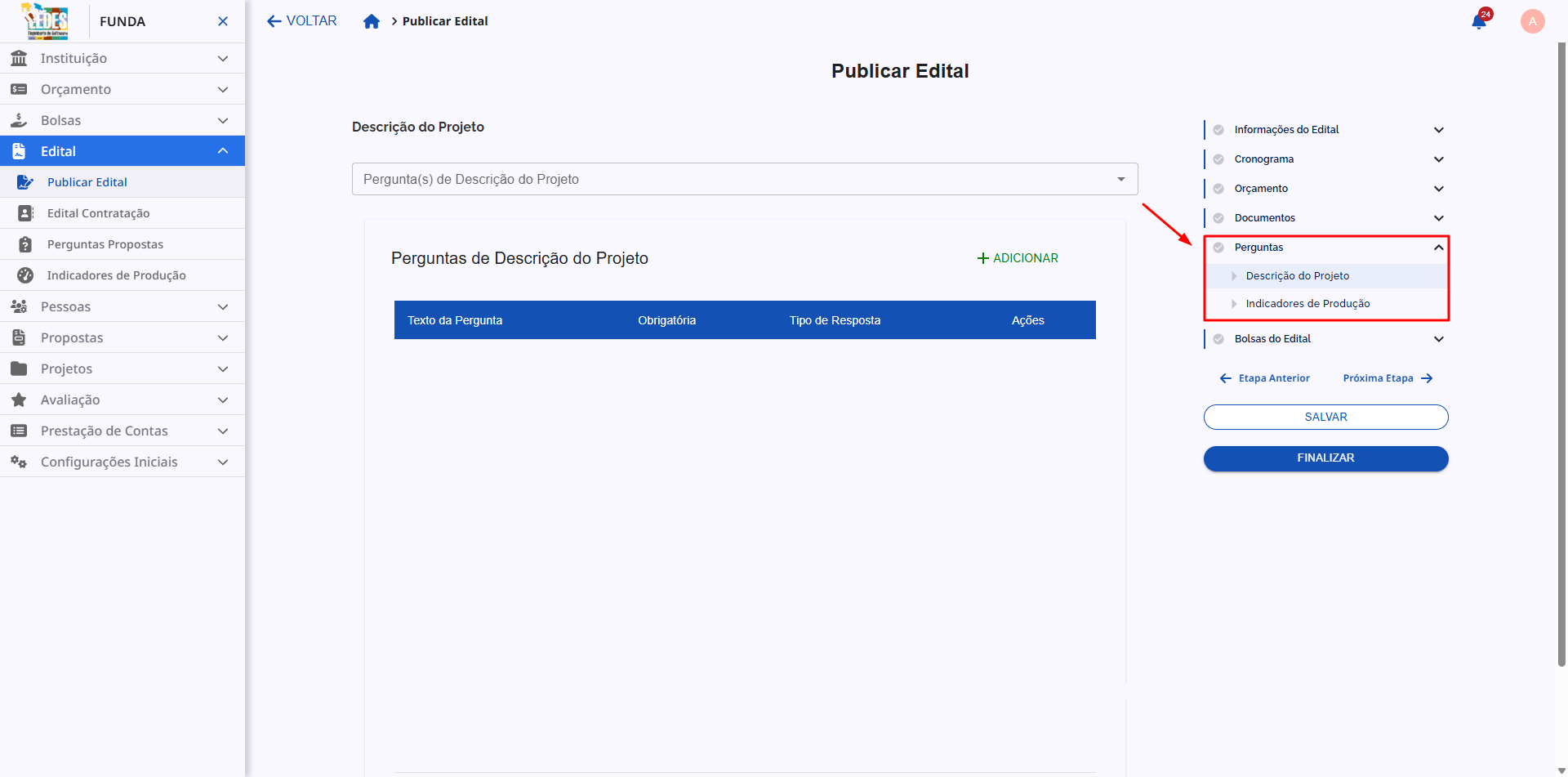This screenshot has width=1568, height=777.
Task: Click the ADICIONAR link
Action: [1018, 257]
